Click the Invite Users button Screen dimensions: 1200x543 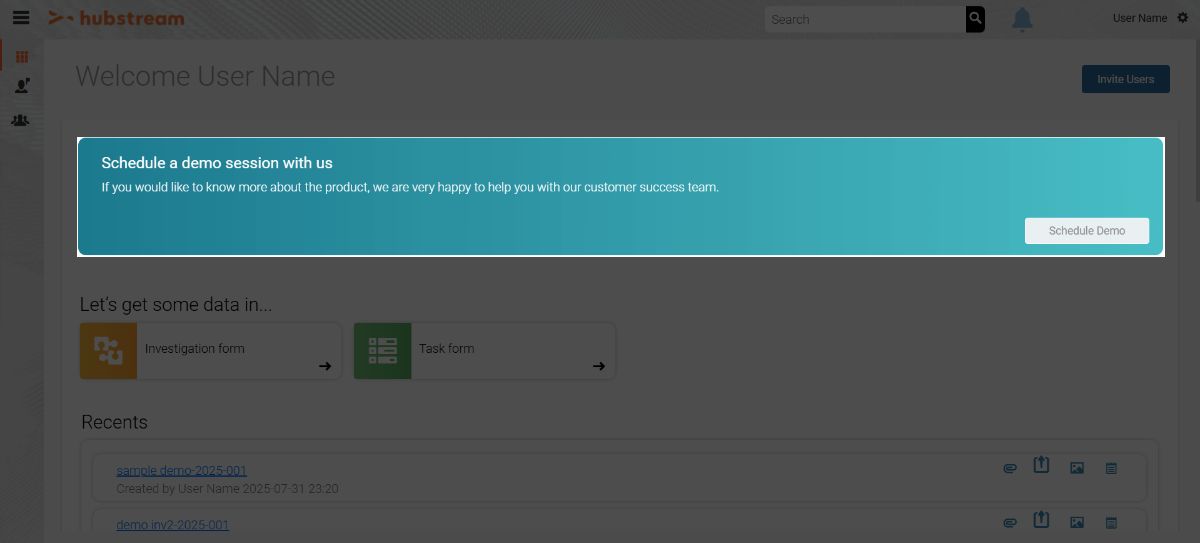[x=1125, y=79]
